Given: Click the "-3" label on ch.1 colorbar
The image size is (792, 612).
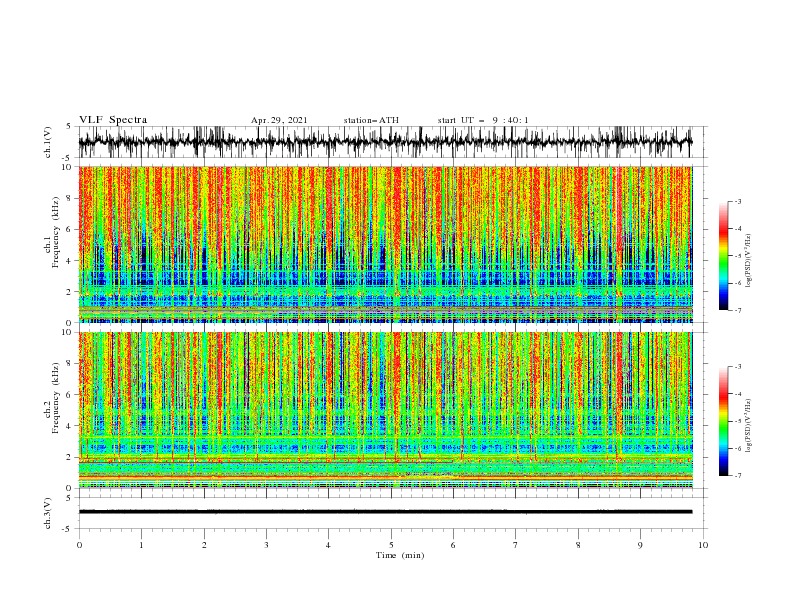Looking at the screenshot, I should (737, 202).
